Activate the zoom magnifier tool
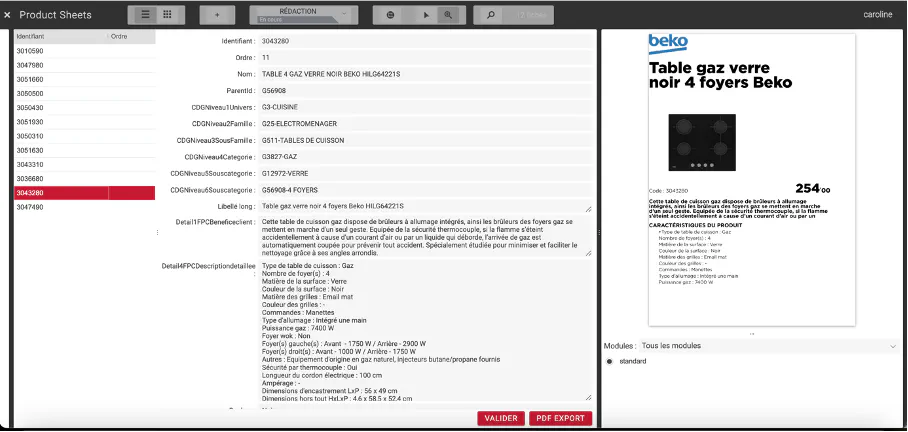Viewport: 908px width, 432px height. point(448,15)
